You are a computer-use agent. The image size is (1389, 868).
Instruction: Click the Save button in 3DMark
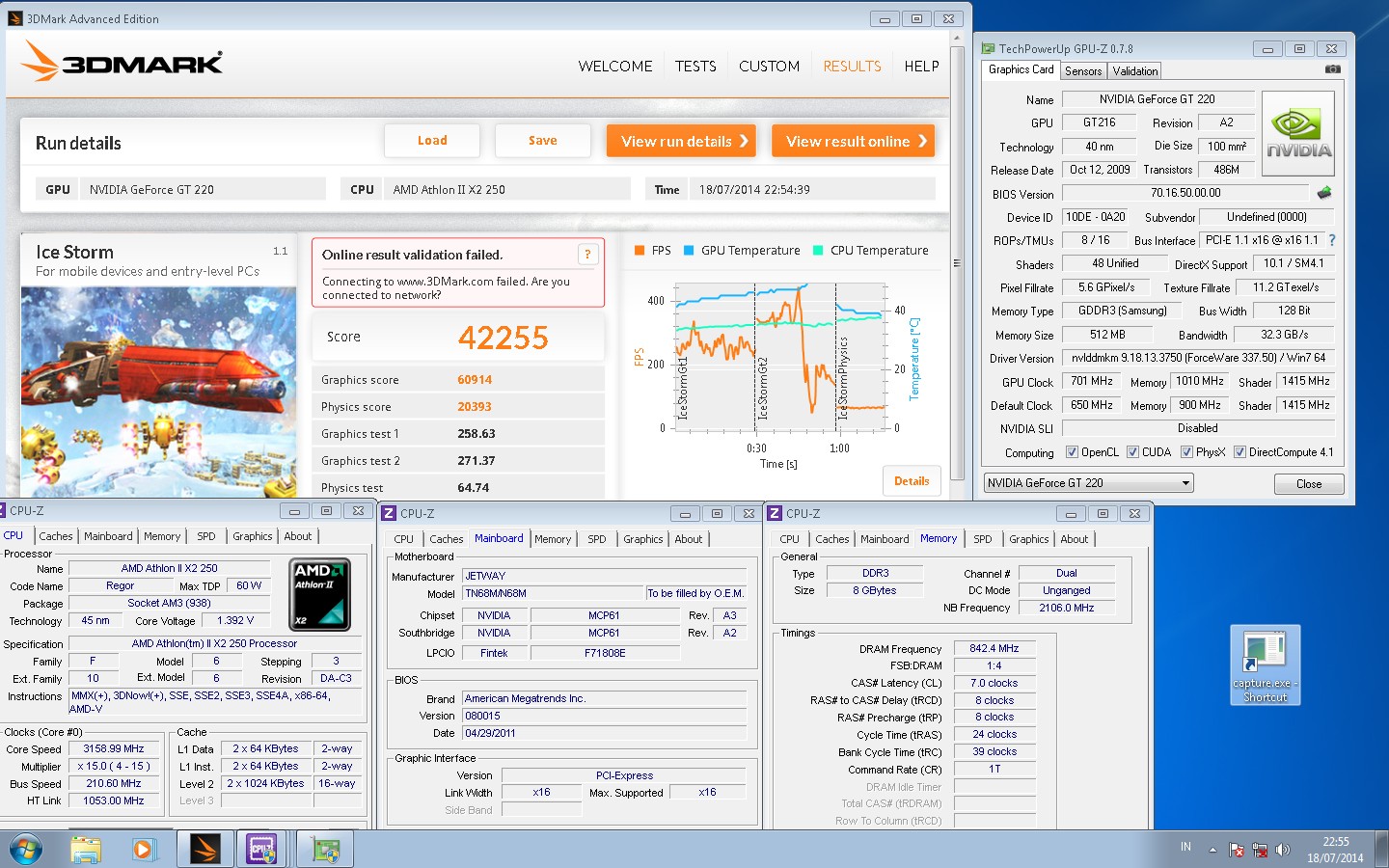543,141
